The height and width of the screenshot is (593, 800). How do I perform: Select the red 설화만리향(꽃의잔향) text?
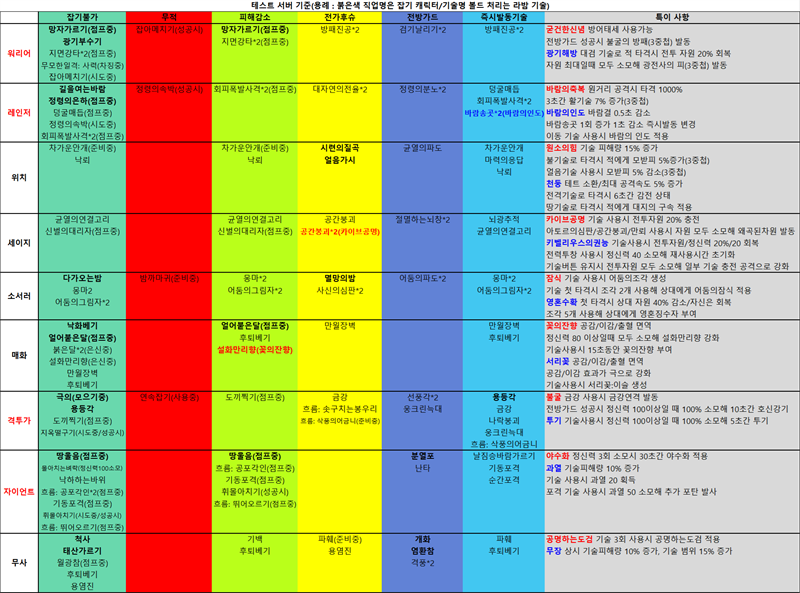(254, 350)
